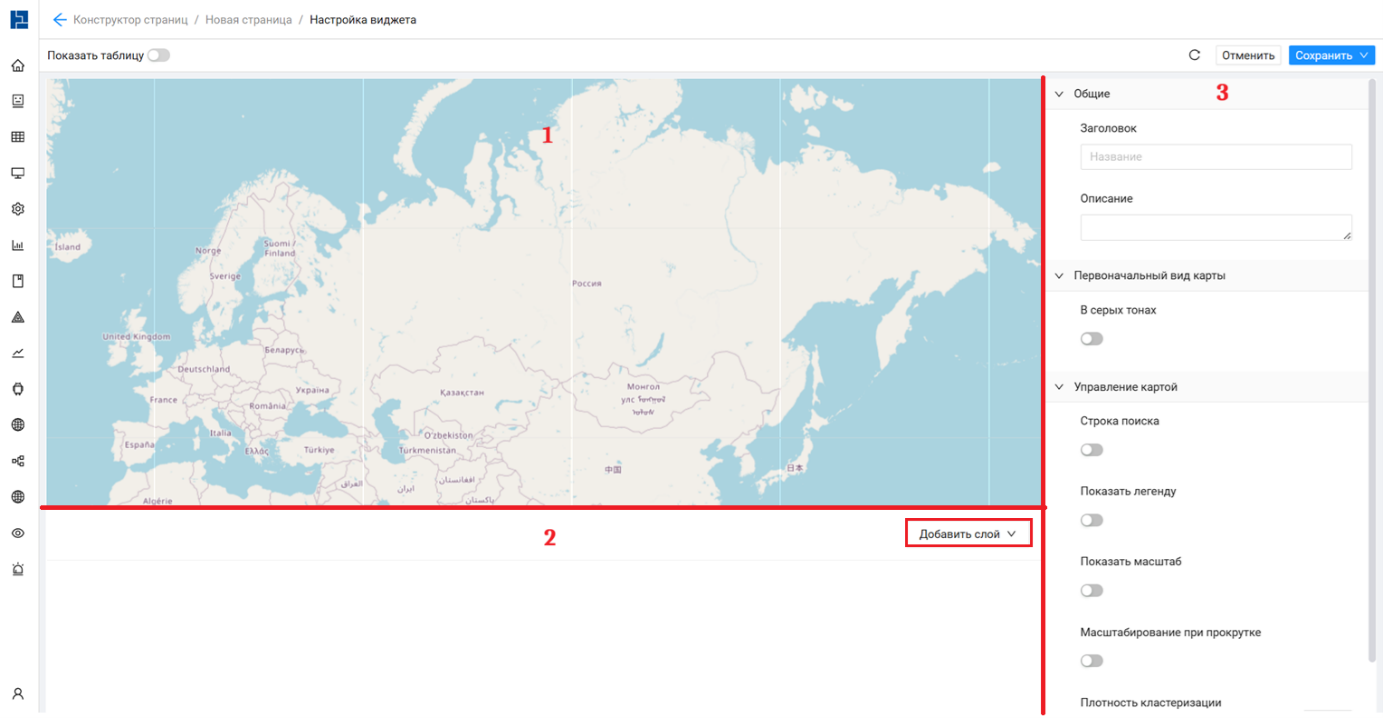Click the Отменить button
The image size is (1383, 718).
tap(1247, 56)
